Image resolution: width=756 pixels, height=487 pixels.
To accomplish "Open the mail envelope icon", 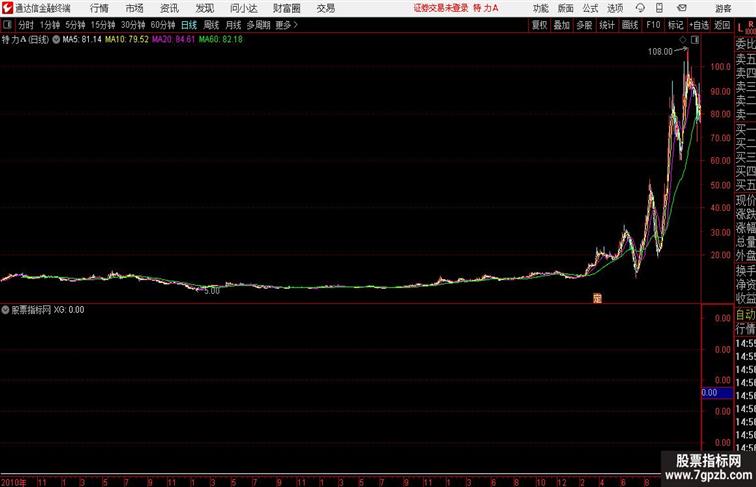I will pos(682,8).
